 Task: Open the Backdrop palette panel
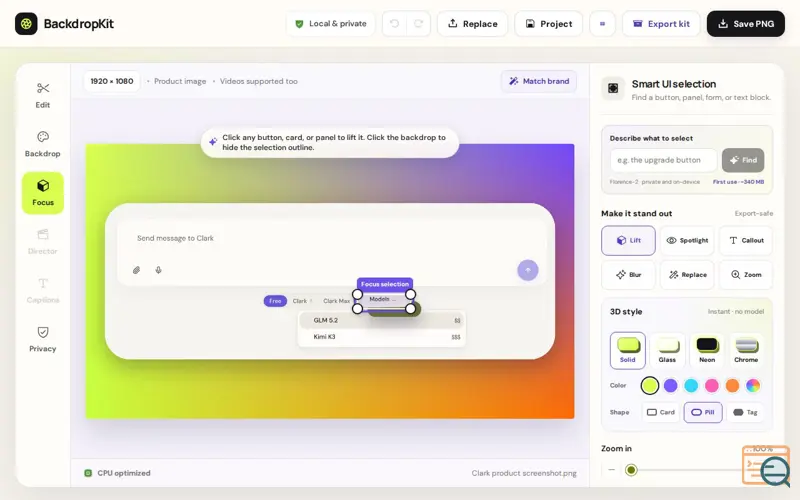pyautogui.click(x=43, y=144)
